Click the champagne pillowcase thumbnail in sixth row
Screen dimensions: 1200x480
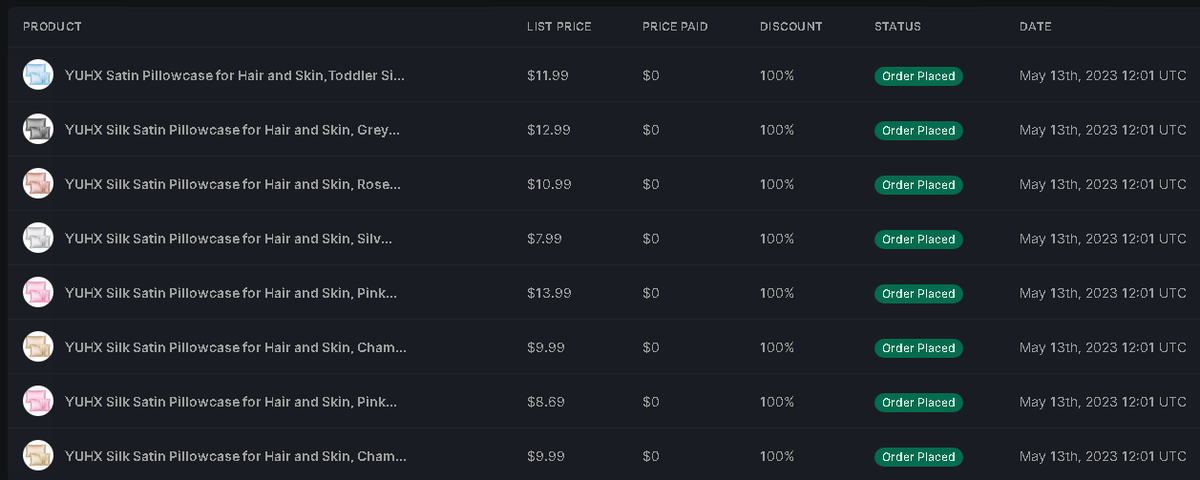38,347
